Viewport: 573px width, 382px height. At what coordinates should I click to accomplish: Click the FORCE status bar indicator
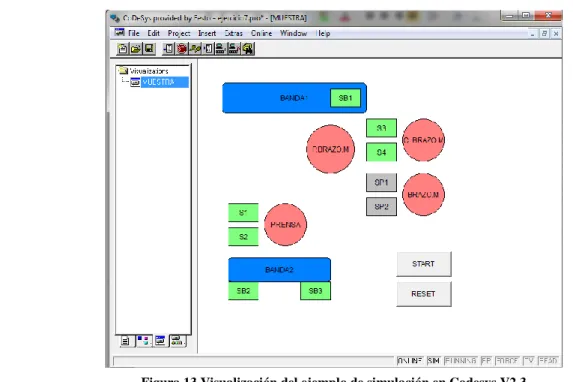(507, 361)
